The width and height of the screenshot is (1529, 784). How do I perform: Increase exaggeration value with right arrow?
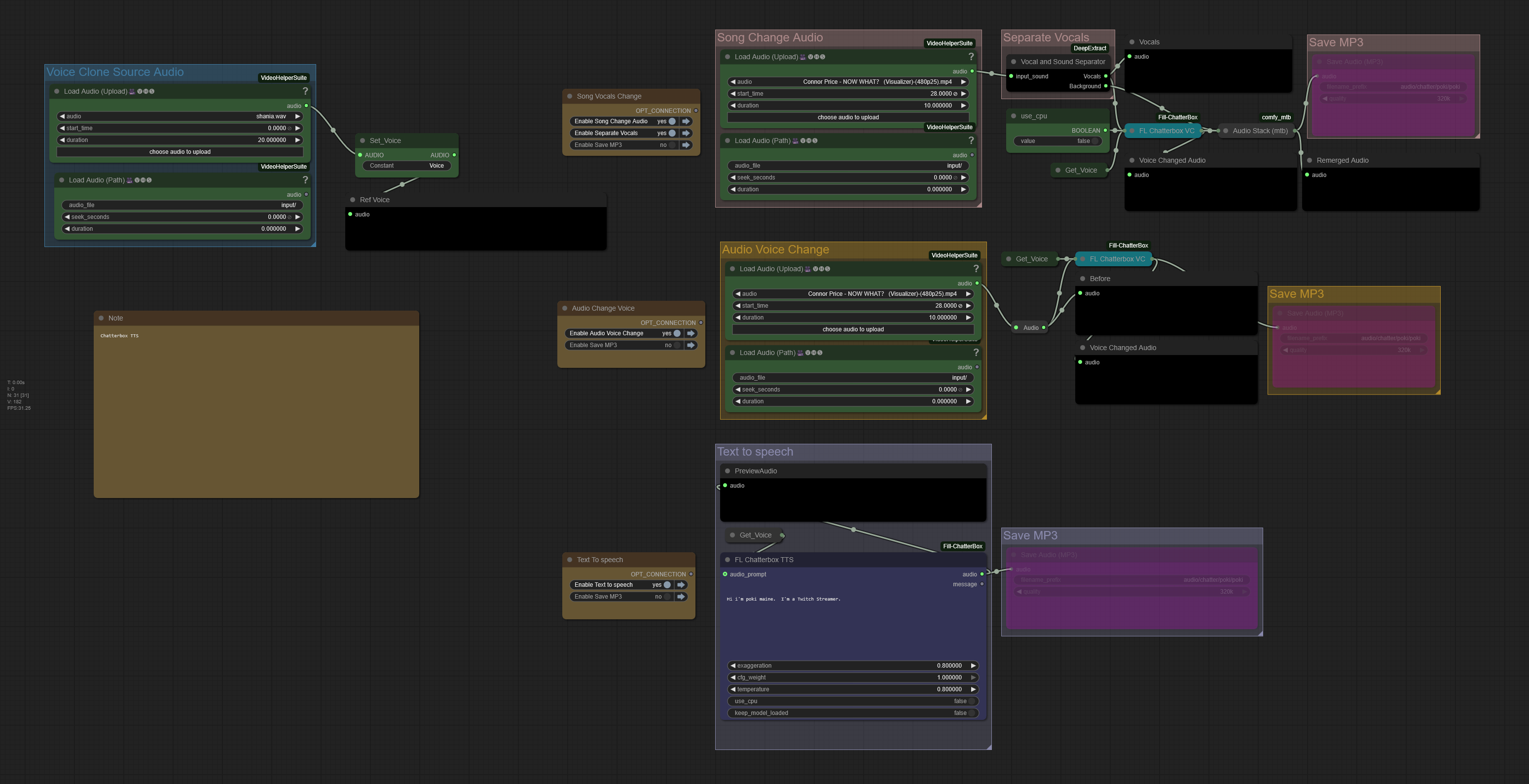click(973, 666)
